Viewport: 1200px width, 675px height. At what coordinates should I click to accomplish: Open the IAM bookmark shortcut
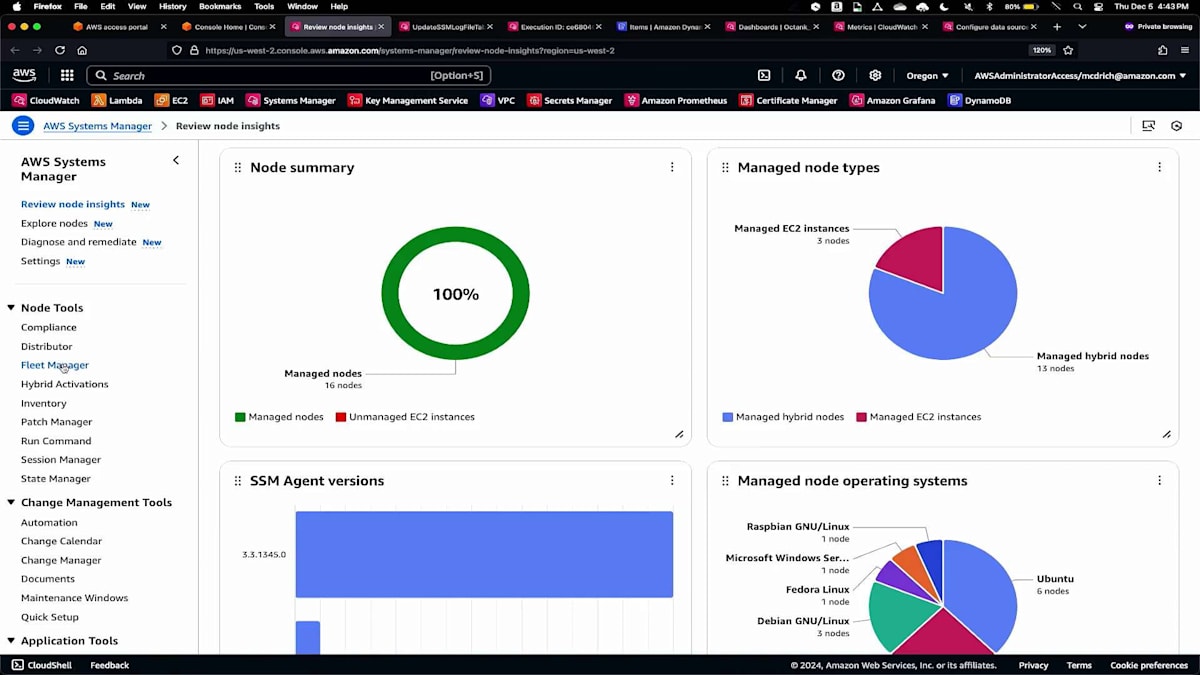click(217, 100)
